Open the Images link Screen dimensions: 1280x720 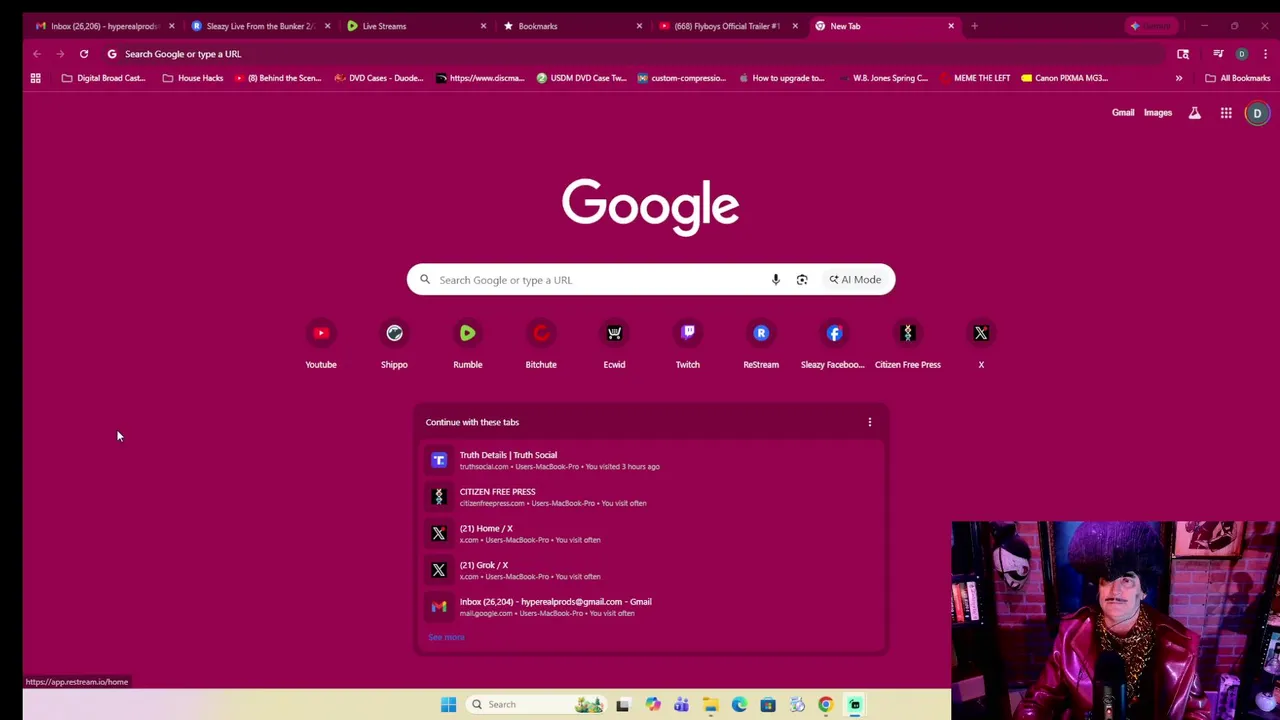1158,113
